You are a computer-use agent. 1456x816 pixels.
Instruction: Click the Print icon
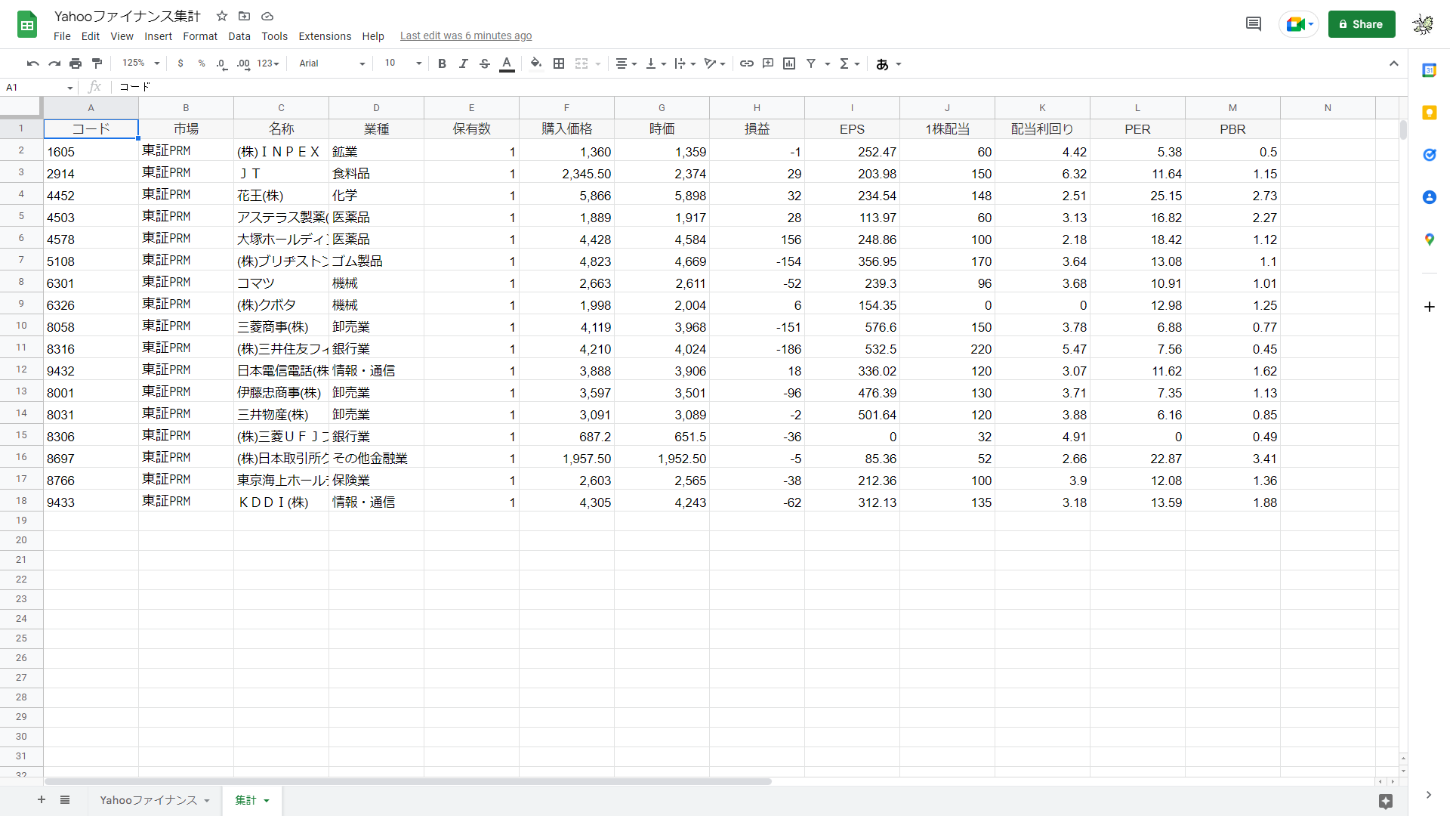pyautogui.click(x=76, y=63)
